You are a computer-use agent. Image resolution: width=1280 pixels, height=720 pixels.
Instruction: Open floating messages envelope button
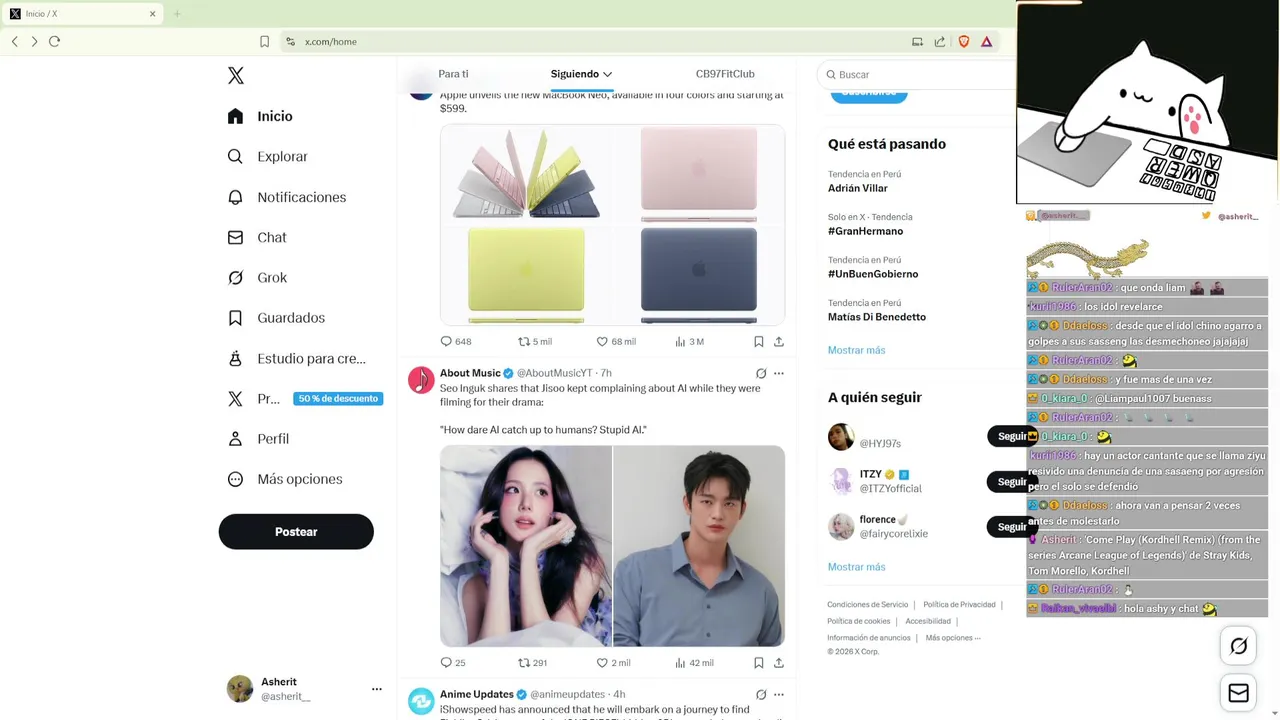1239,693
